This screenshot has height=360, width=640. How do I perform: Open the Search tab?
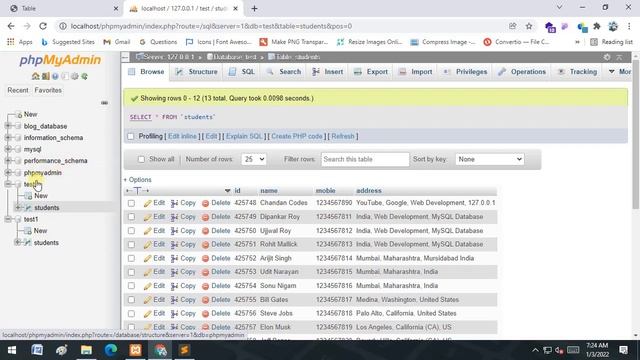pyautogui.click(x=283, y=72)
